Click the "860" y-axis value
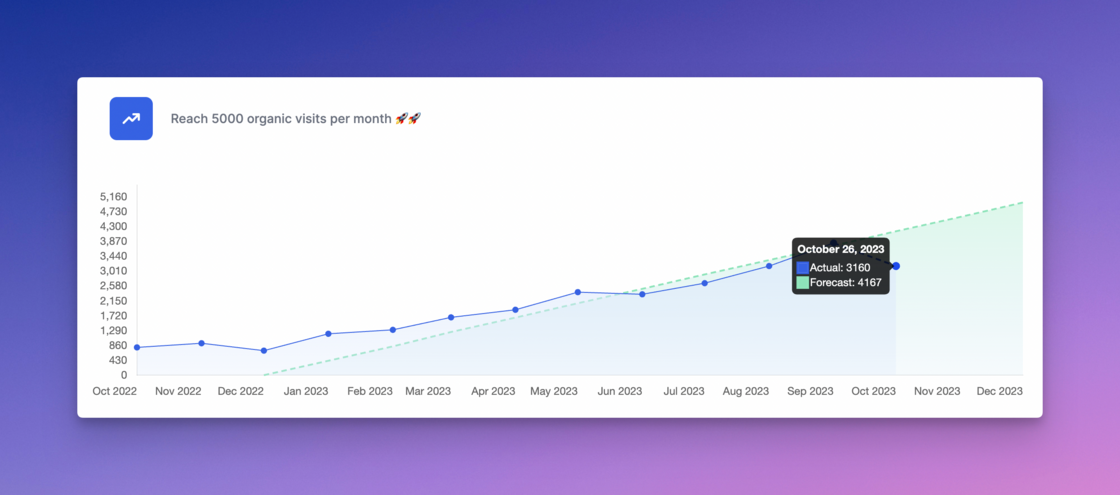The height and width of the screenshot is (495, 1120). (x=119, y=345)
